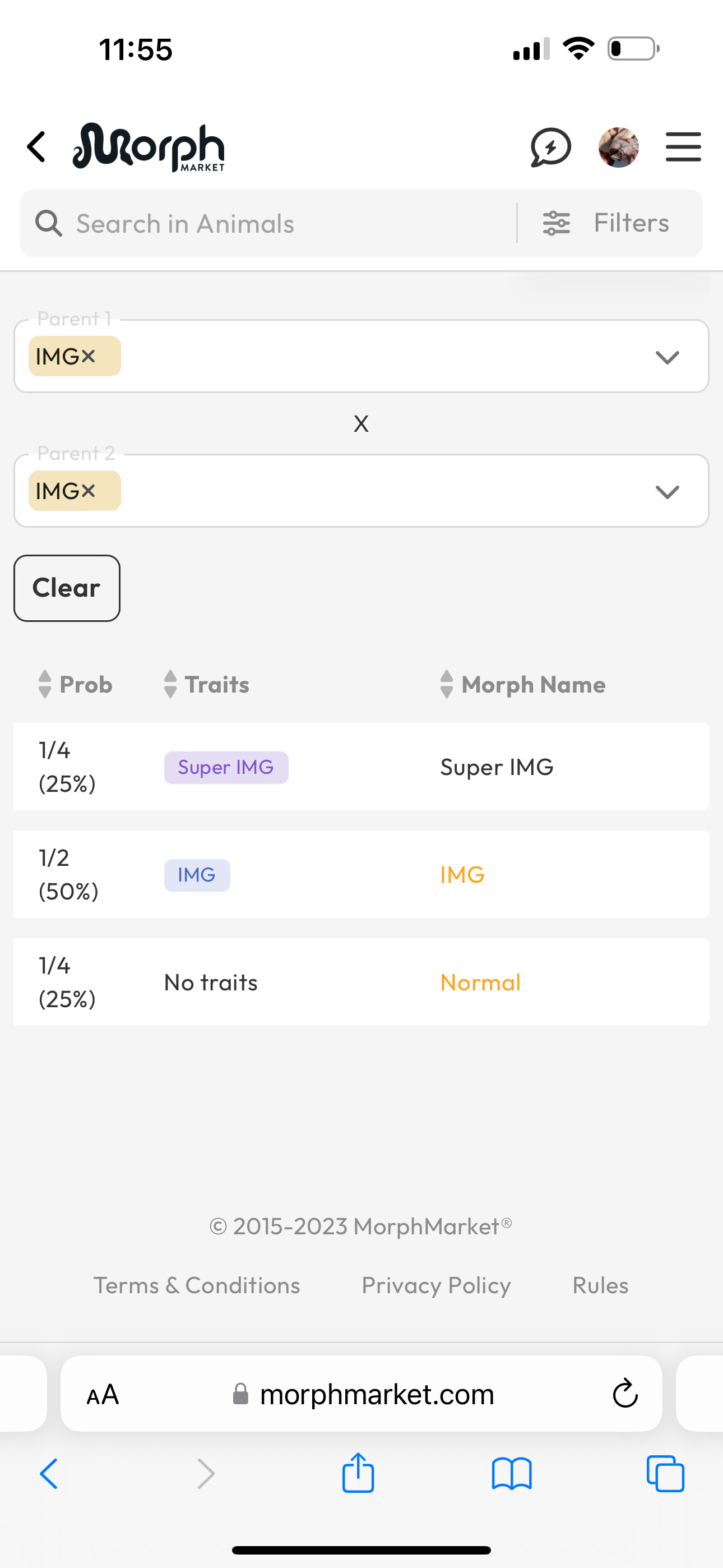This screenshot has height=1568, width=723.
Task: Sort results by Prob column
Action: point(76,684)
